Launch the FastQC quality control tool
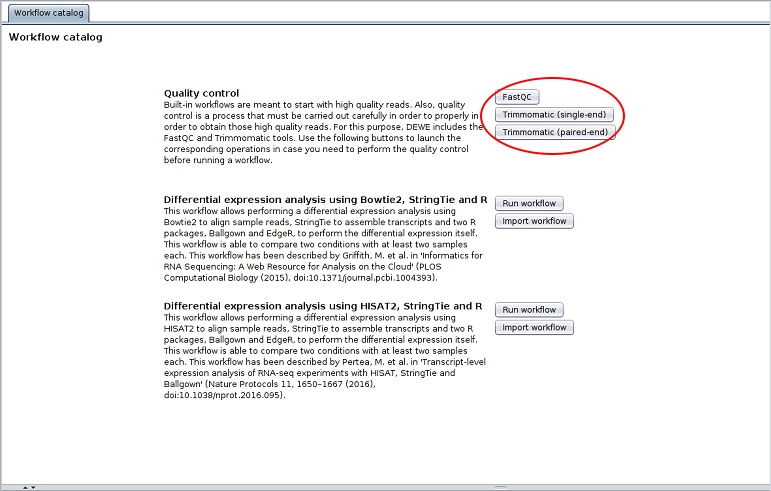Screen dimensions: 771x491 (x=516, y=97)
